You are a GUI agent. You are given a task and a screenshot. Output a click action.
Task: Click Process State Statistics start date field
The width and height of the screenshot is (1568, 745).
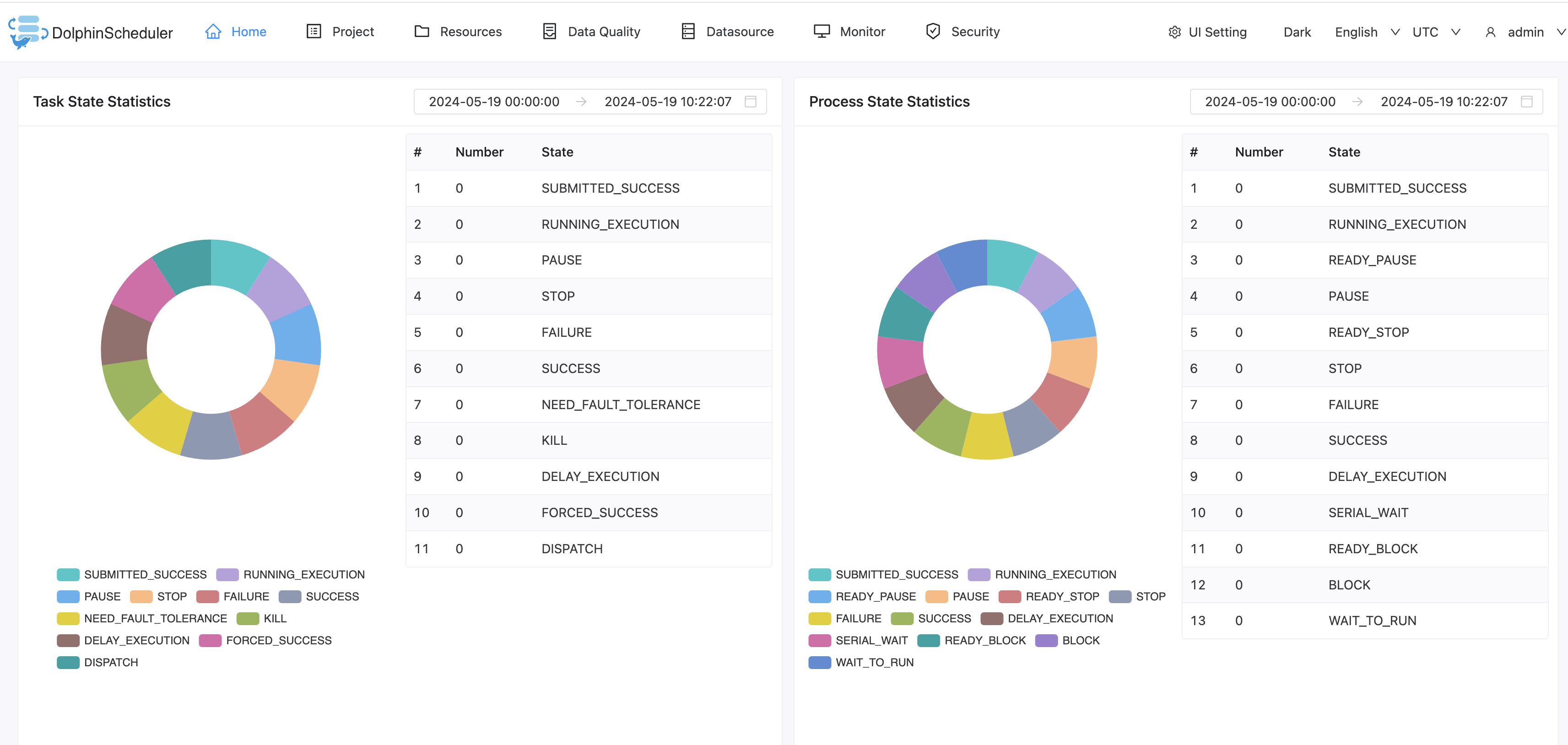point(1270,102)
